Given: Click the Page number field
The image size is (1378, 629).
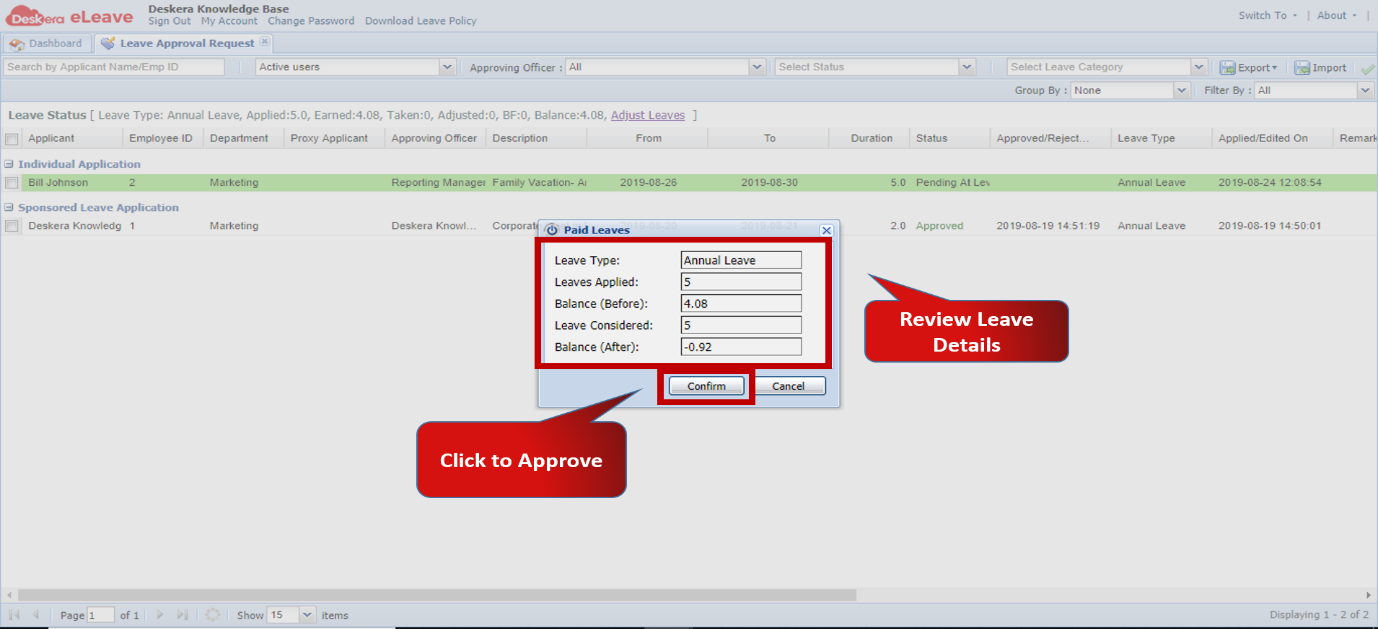Looking at the screenshot, I should coord(101,615).
